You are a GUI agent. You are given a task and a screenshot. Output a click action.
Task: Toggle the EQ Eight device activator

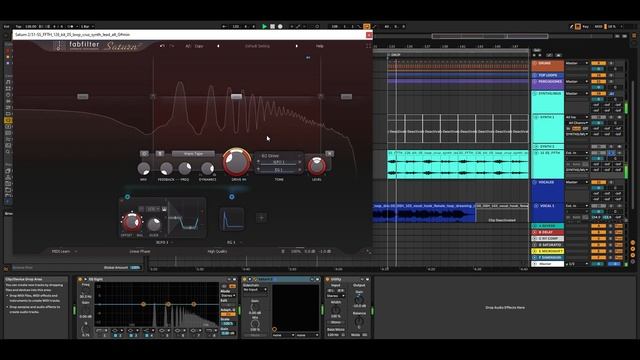(x=80, y=280)
